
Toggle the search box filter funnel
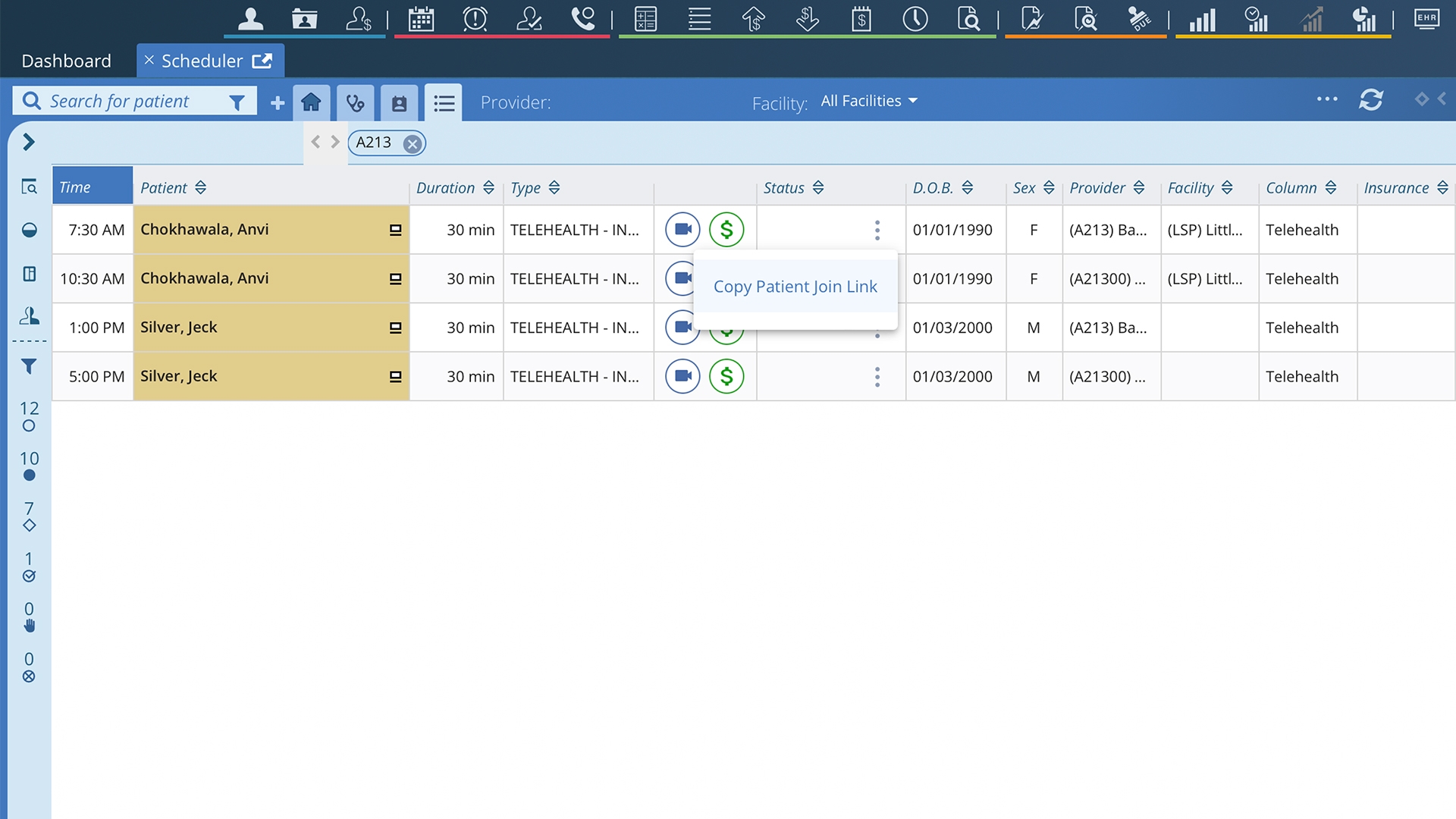237,102
